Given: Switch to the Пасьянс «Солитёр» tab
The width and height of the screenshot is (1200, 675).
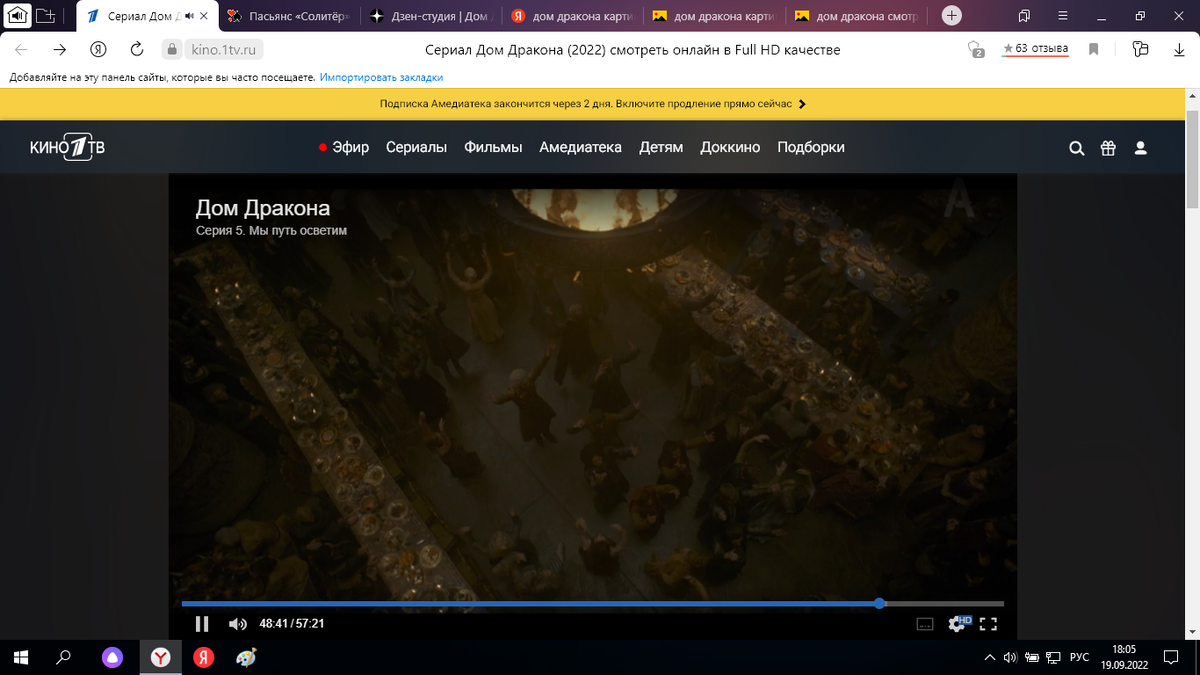Looking at the screenshot, I should (291, 16).
